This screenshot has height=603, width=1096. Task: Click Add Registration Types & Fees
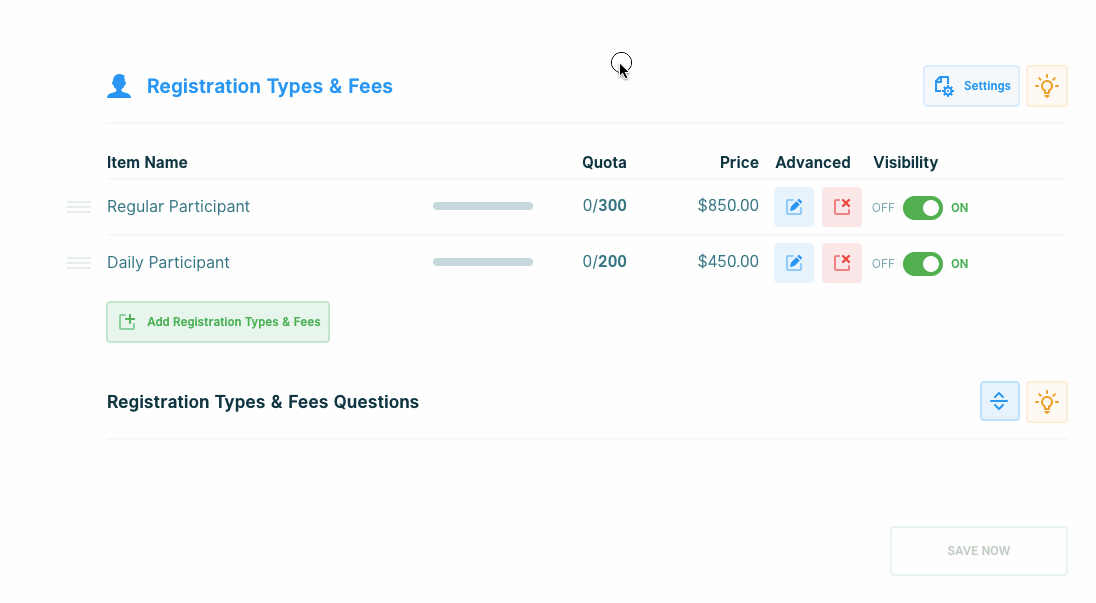click(218, 322)
